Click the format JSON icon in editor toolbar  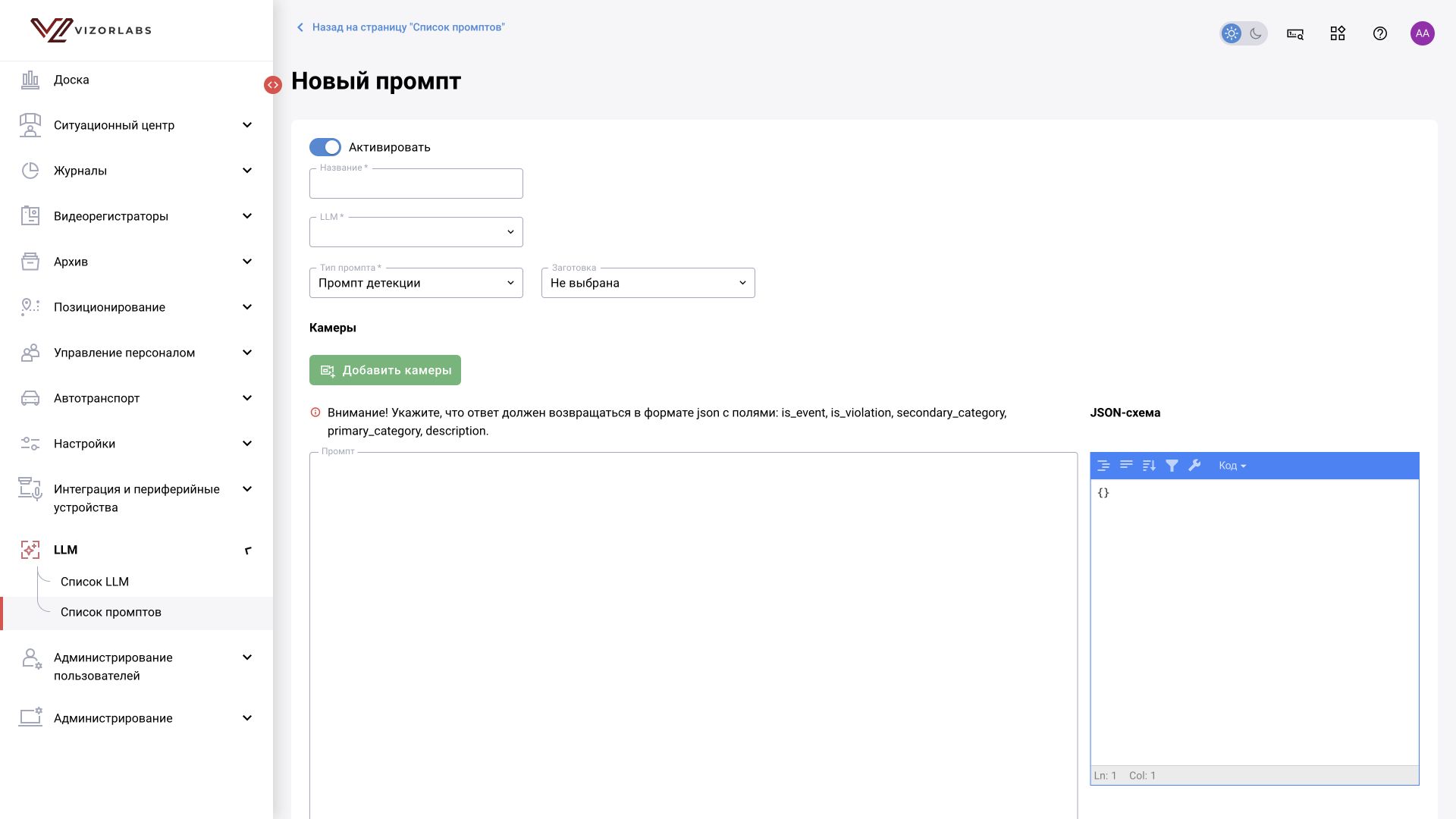[1104, 466]
